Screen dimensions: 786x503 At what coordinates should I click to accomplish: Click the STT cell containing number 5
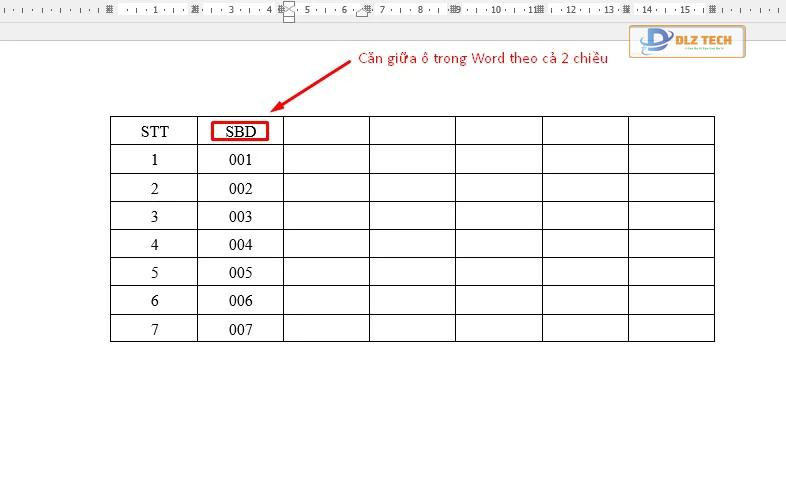click(154, 272)
